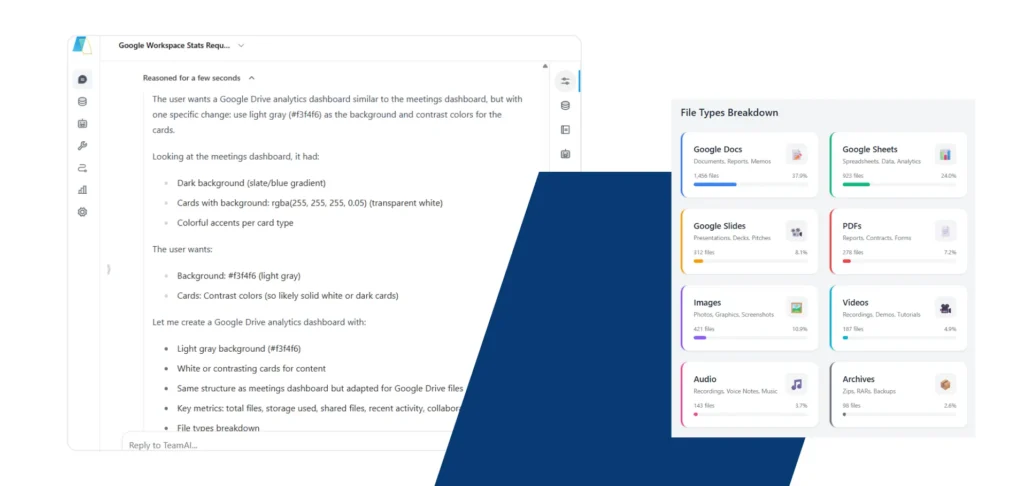Image resolution: width=1024 pixels, height=486 pixels.
Task: Open the wrench tools icon in left sidebar
Action: click(x=82, y=146)
